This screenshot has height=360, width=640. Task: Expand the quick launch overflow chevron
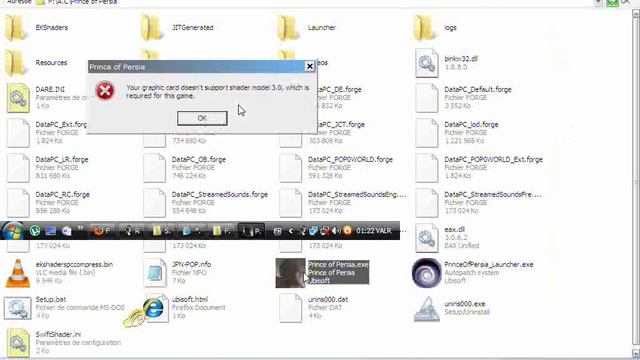coord(80,228)
